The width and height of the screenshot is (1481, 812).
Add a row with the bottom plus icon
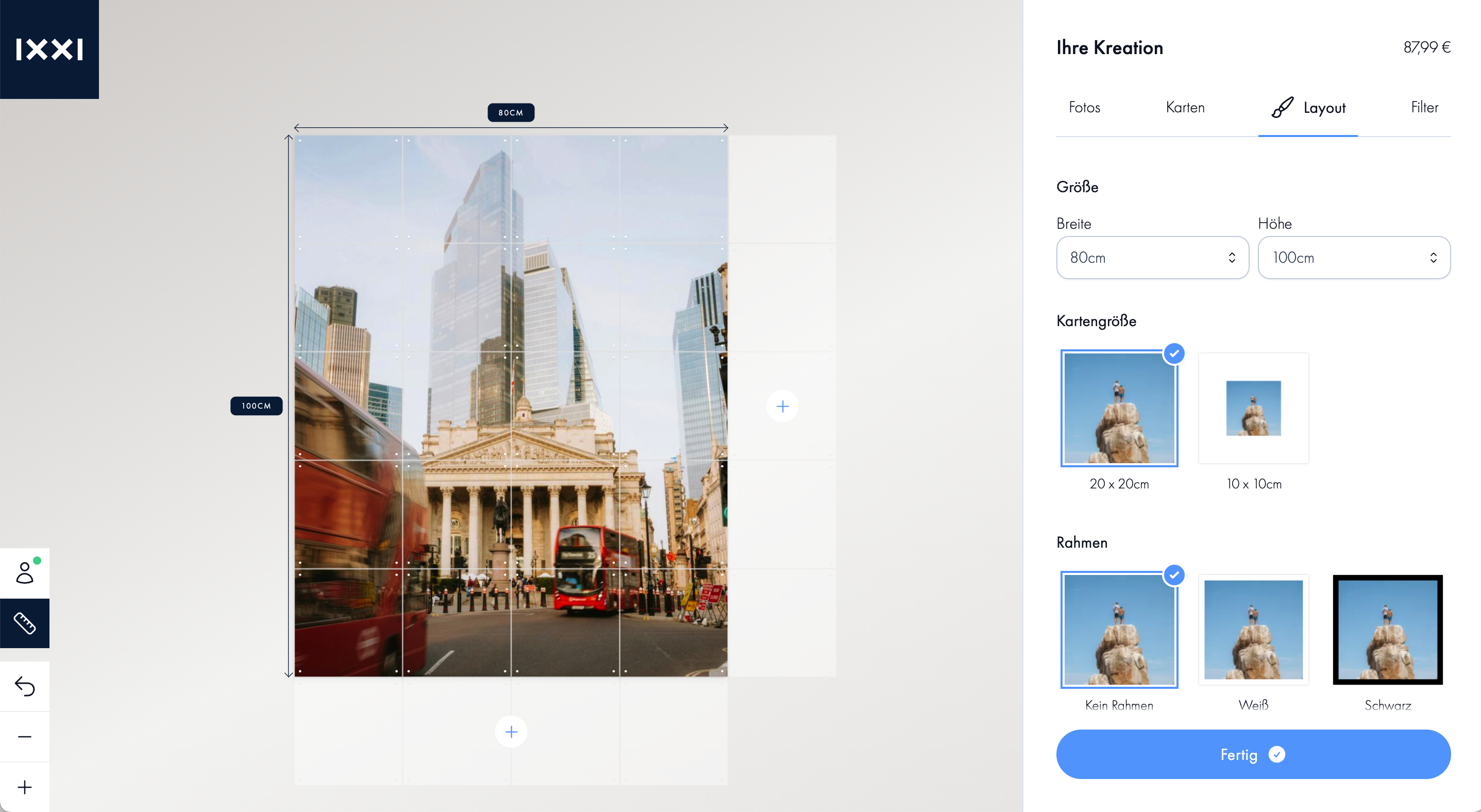511,732
